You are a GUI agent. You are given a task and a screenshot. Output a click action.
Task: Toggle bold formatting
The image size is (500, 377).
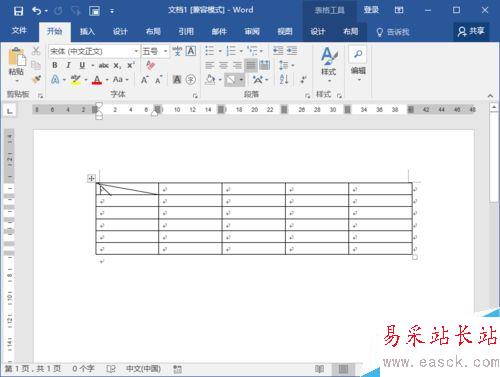(55, 65)
